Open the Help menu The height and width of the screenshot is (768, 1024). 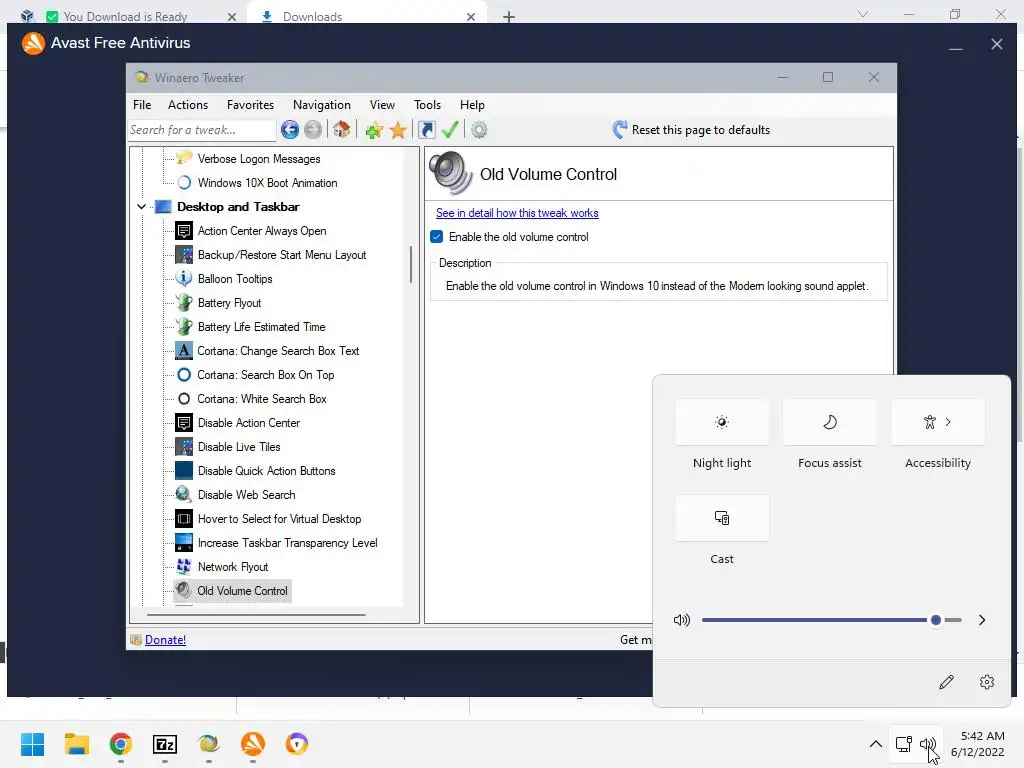[x=472, y=104]
